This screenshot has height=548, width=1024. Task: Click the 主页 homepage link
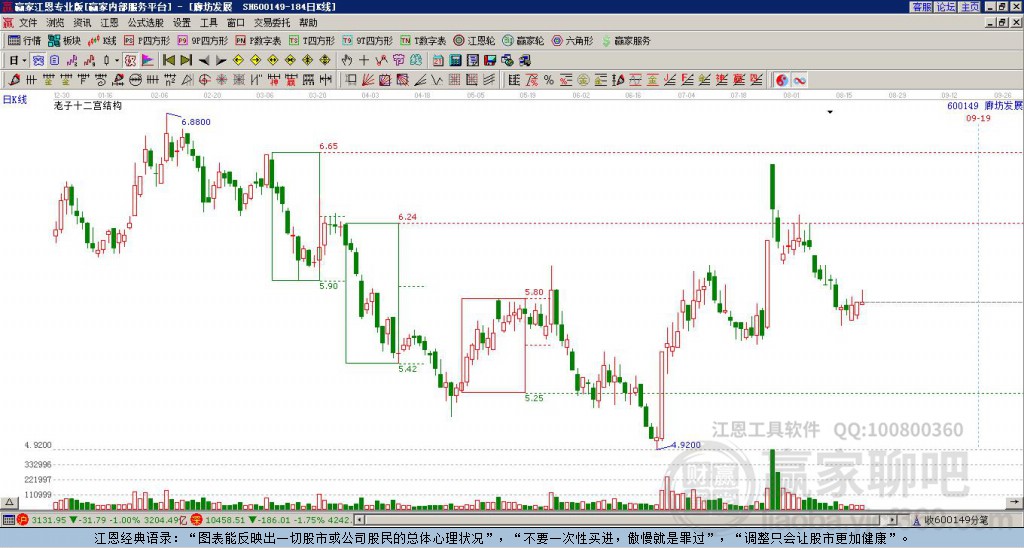click(x=970, y=7)
